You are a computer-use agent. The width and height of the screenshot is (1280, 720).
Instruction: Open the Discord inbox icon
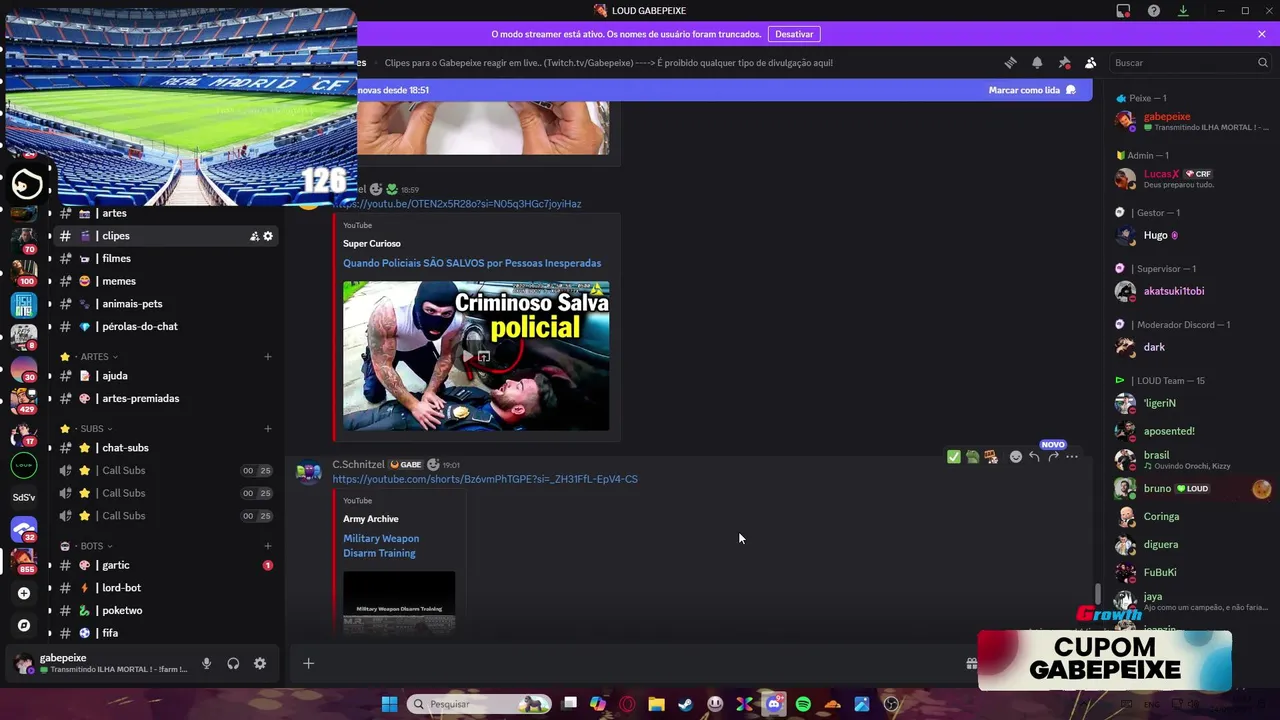1123,11
